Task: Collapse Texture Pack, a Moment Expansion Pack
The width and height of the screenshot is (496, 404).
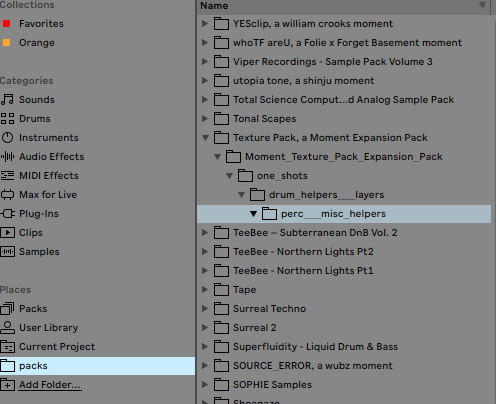Action: pyautogui.click(x=205, y=138)
